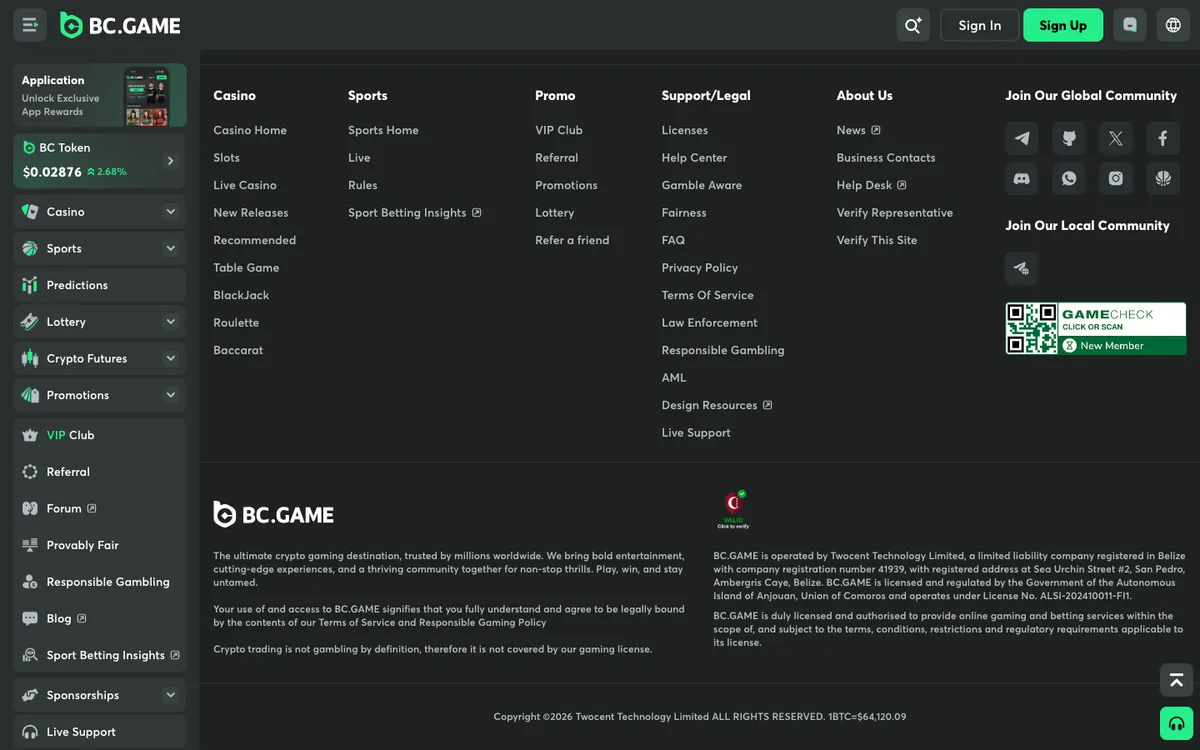Open Live Support in the sidebar

tap(100, 732)
